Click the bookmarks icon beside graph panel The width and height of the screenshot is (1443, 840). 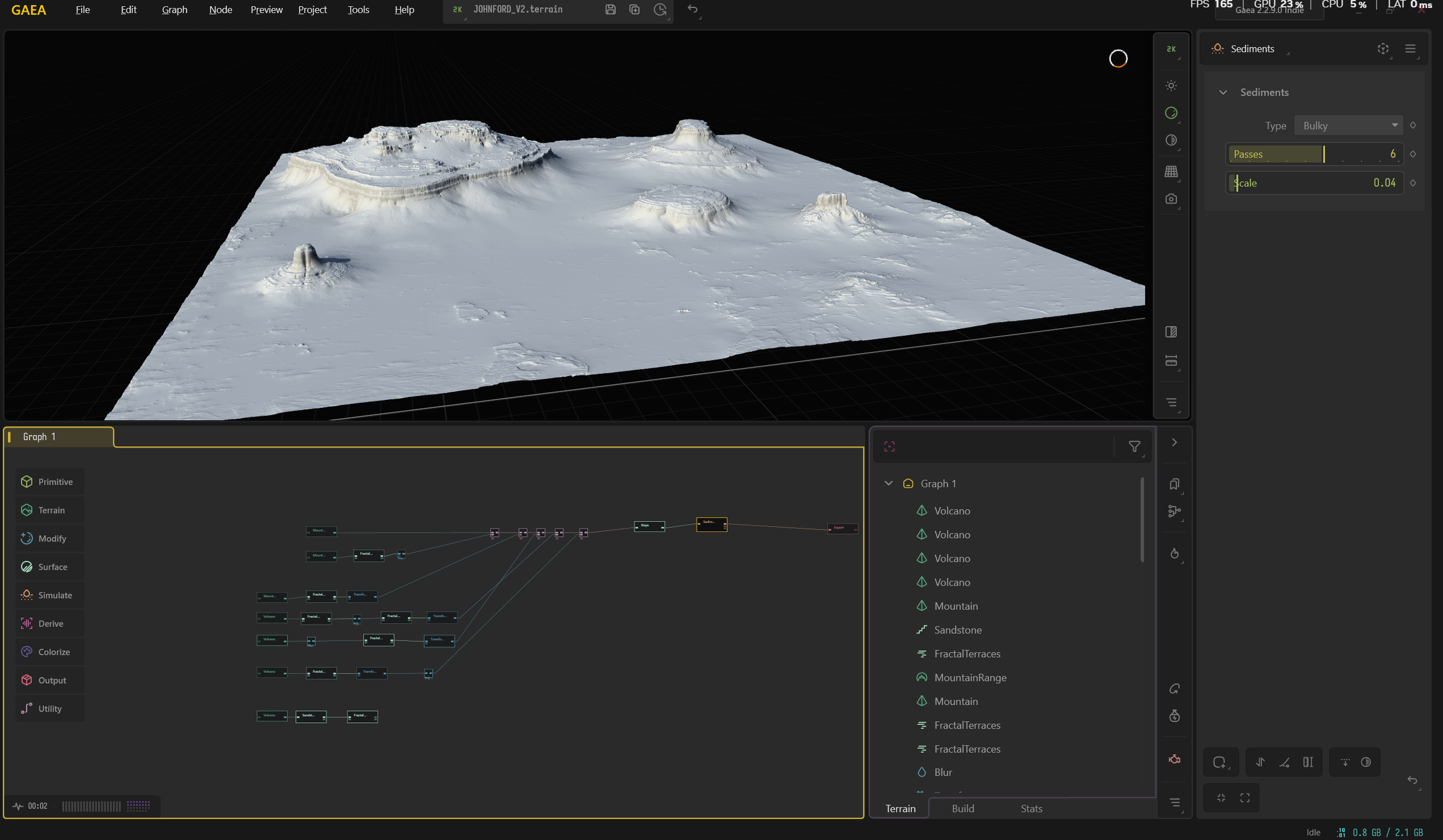pos(1174,484)
